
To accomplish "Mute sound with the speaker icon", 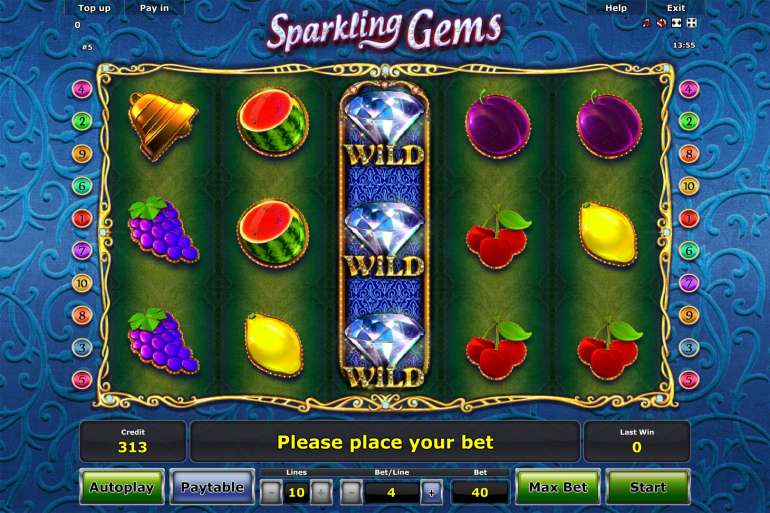I will [661, 23].
